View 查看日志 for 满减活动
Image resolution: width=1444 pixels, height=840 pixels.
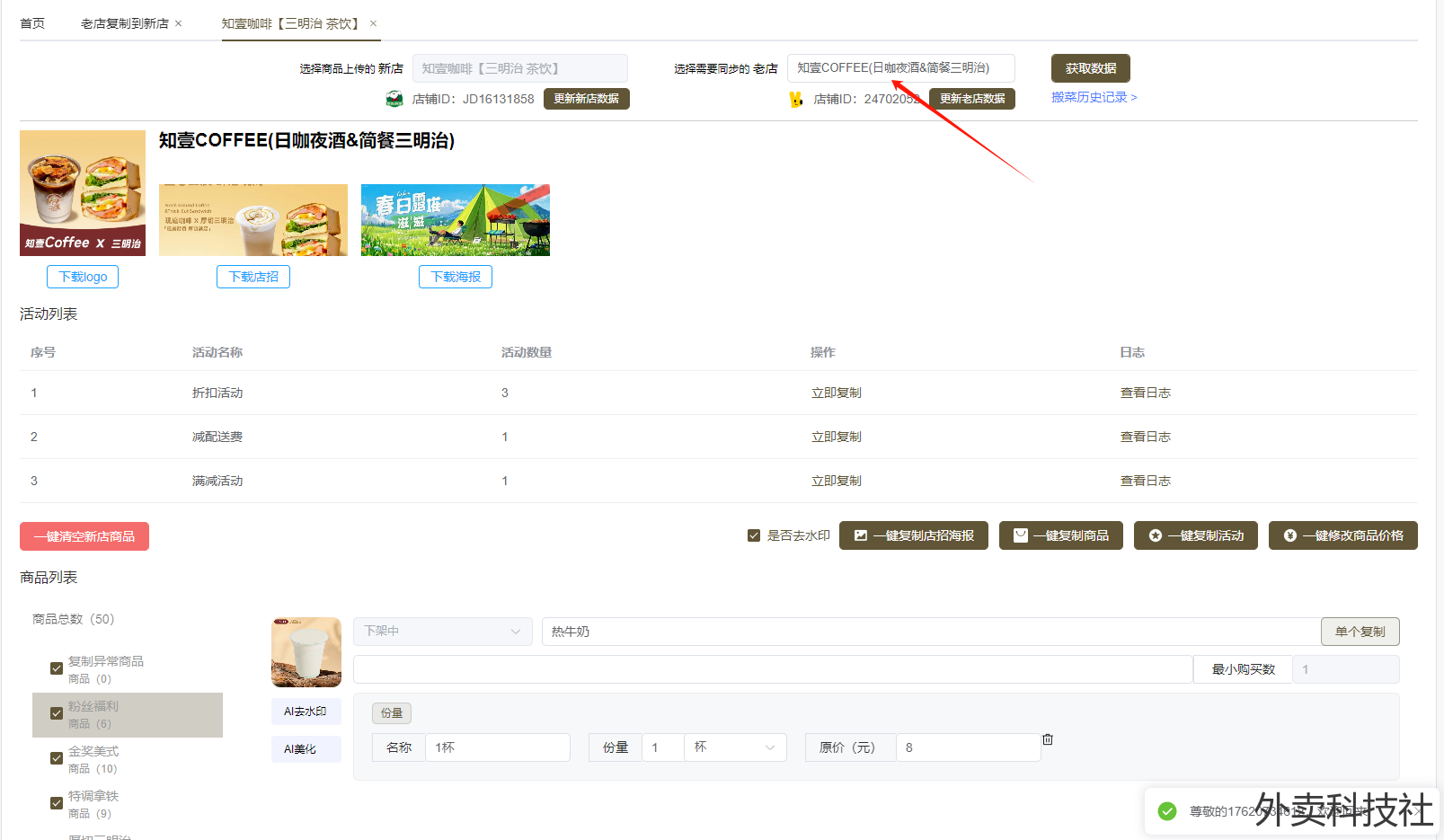click(1146, 481)
